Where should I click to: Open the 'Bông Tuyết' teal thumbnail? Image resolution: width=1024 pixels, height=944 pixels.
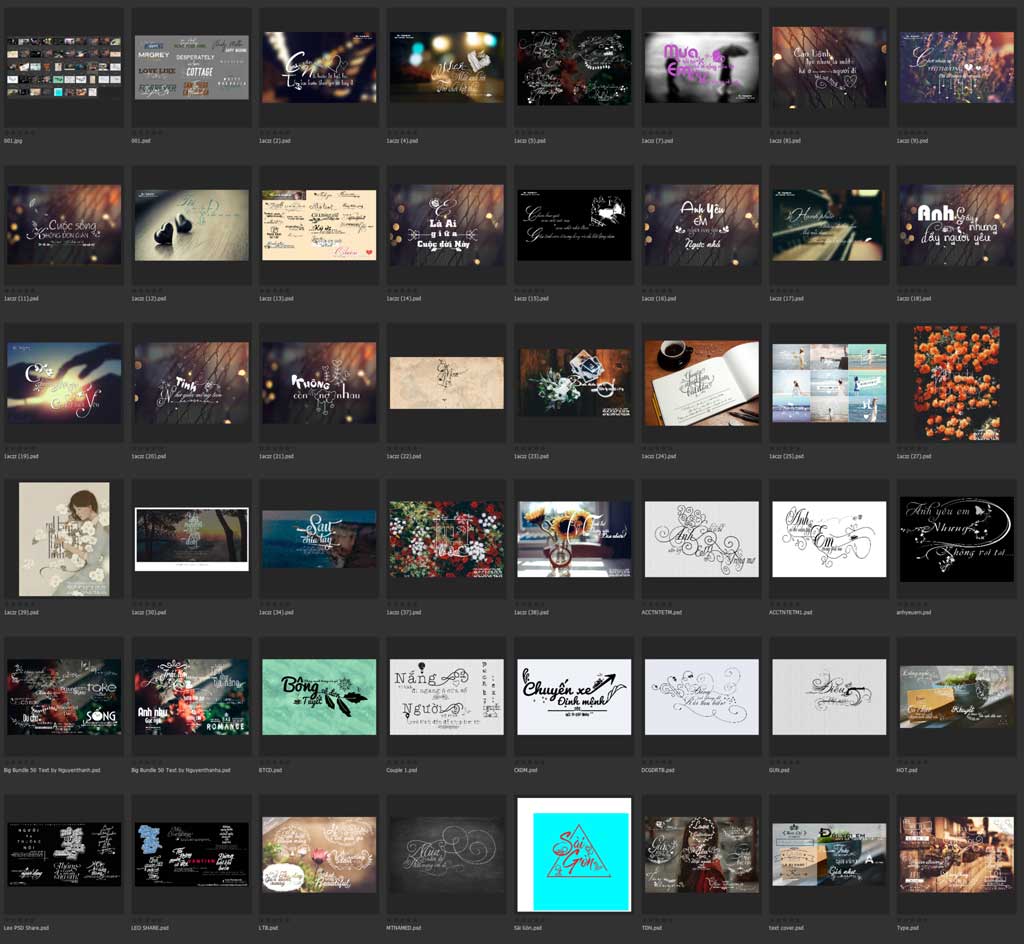[x=319, y=697]
